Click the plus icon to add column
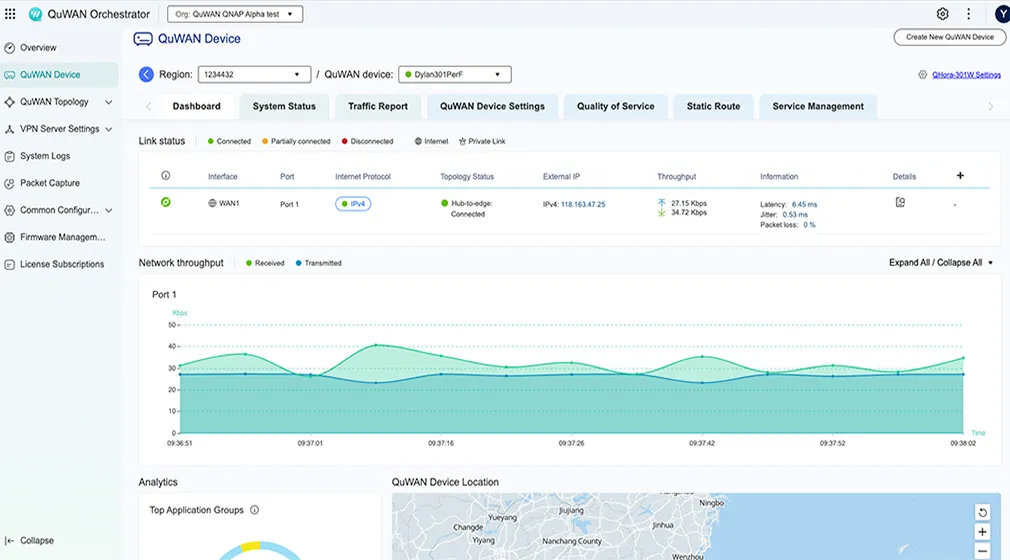 [x=960, y=176]
